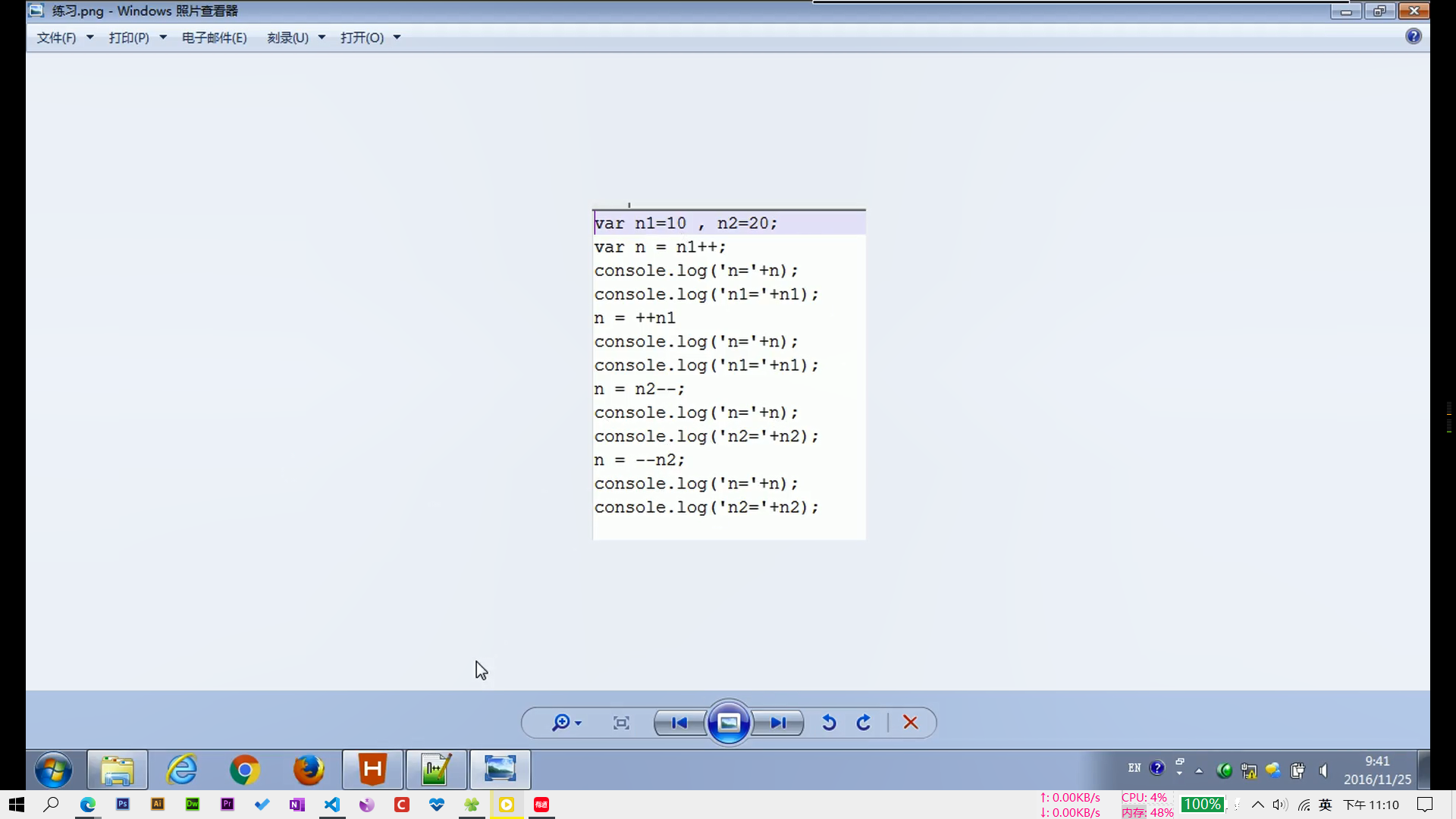Click the inner taskbar volume speaker
Viewport: 1456px width, 819px height.
(x=1323, y=770)
